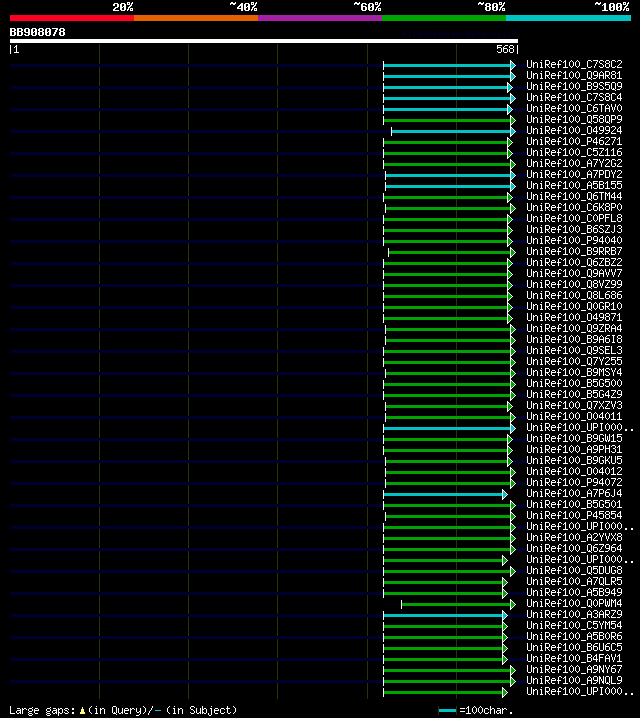Image resolution: width=640 pixels, height=718 pixels.
Task: Select the UniRef100_C5Z116 label
Action: (574, 152)
